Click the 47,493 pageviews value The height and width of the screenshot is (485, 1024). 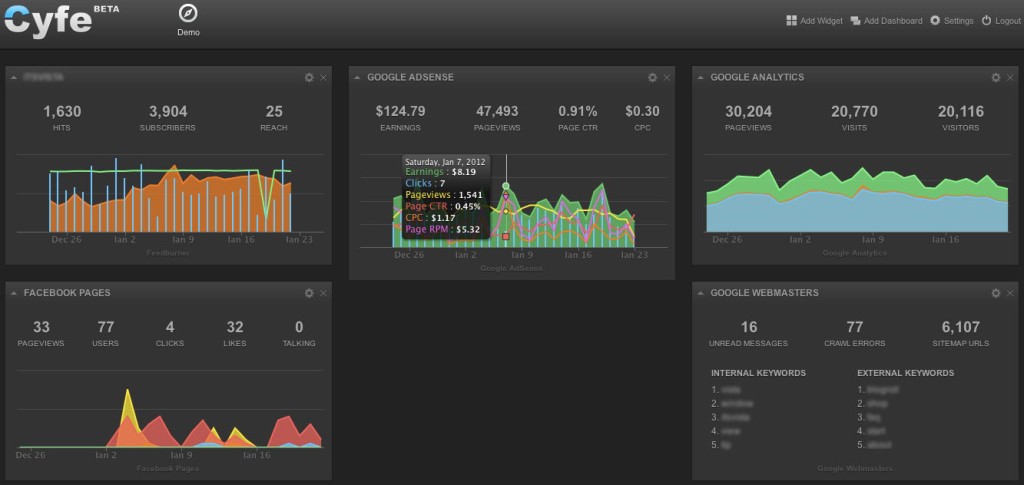pyautogui.click(x=497, y=112)
